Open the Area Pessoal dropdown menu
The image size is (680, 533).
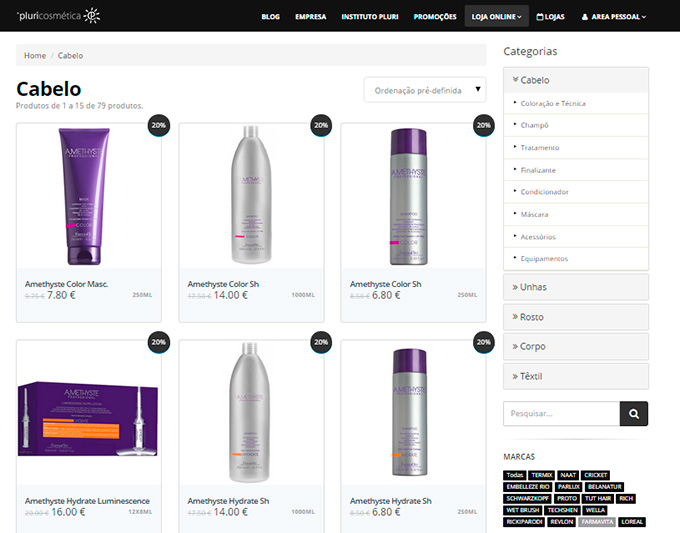[613, 16]
